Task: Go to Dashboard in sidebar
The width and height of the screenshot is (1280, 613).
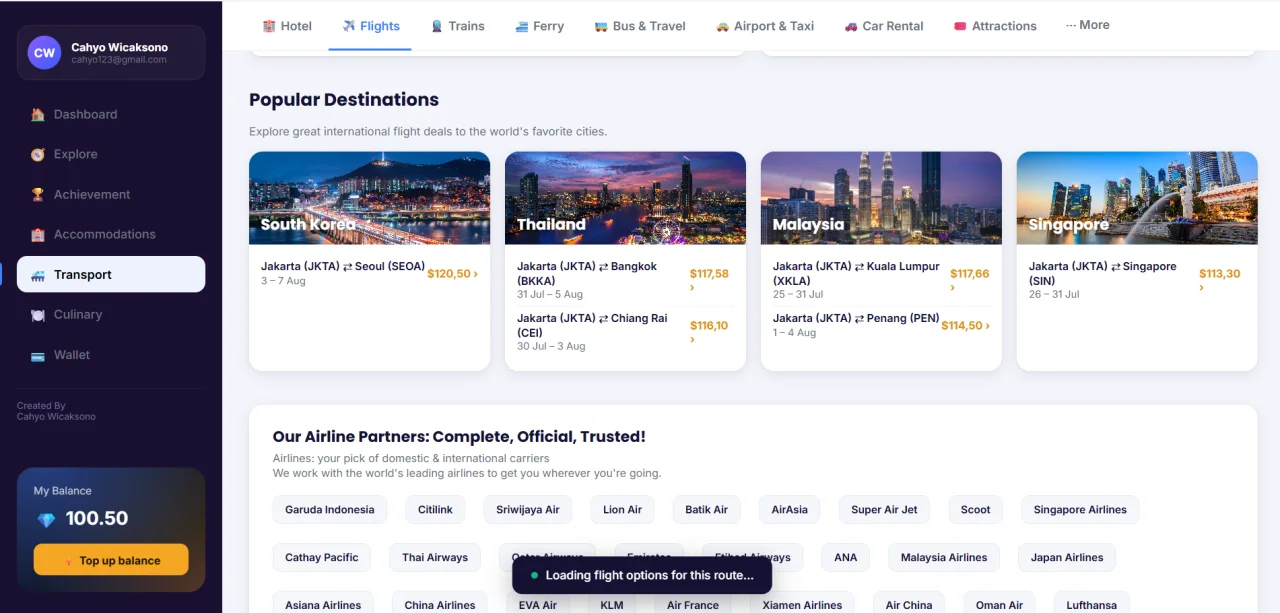Action: (x=111, y=114)
